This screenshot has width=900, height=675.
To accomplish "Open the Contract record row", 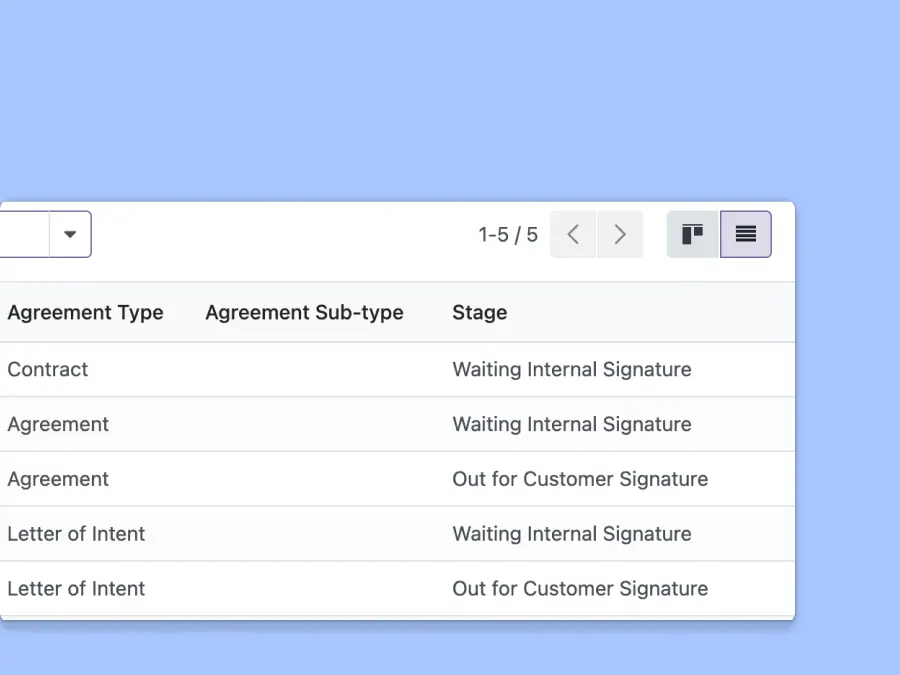I will point(47,369).
